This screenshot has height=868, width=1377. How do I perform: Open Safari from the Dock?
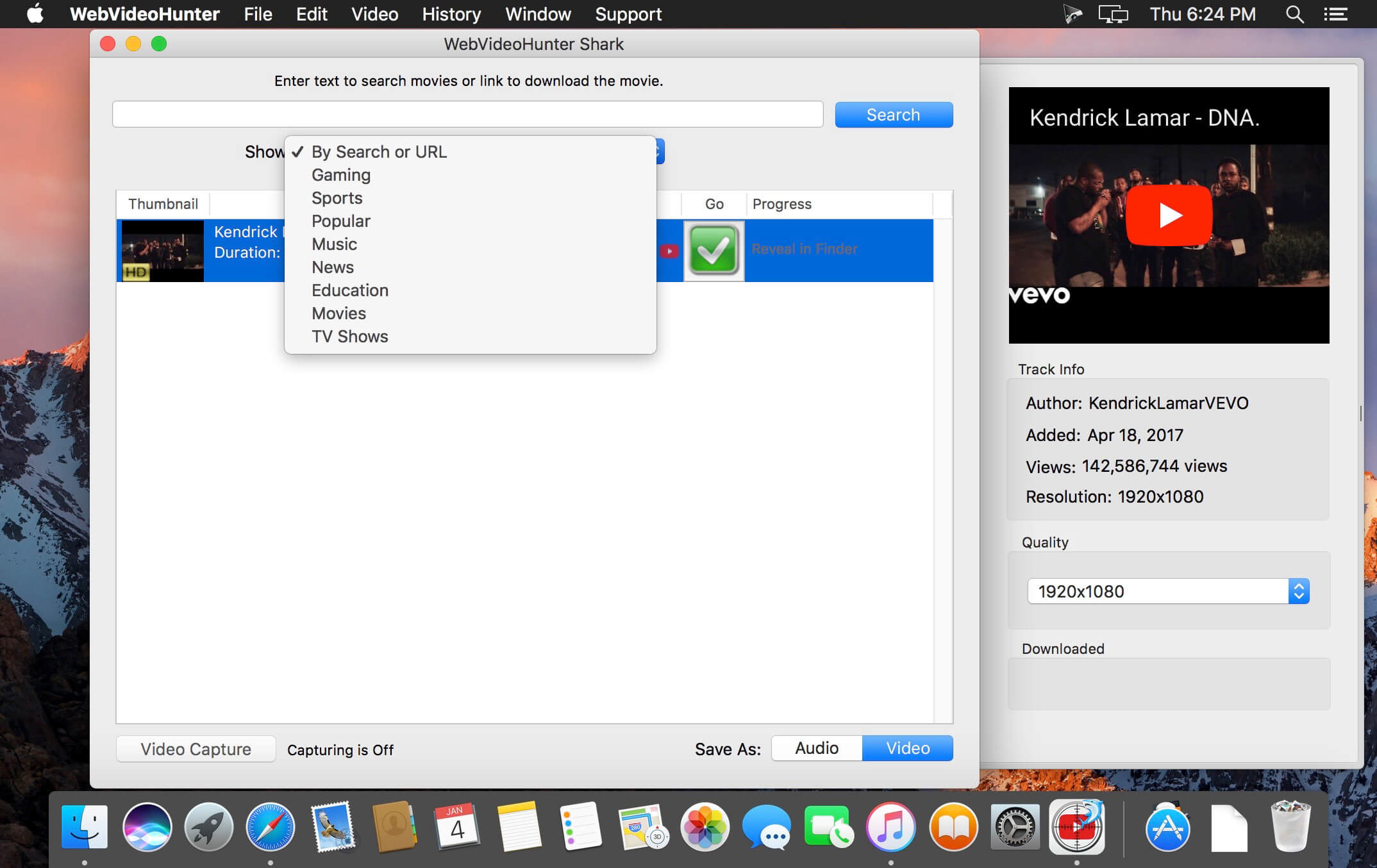coord(271,827)
